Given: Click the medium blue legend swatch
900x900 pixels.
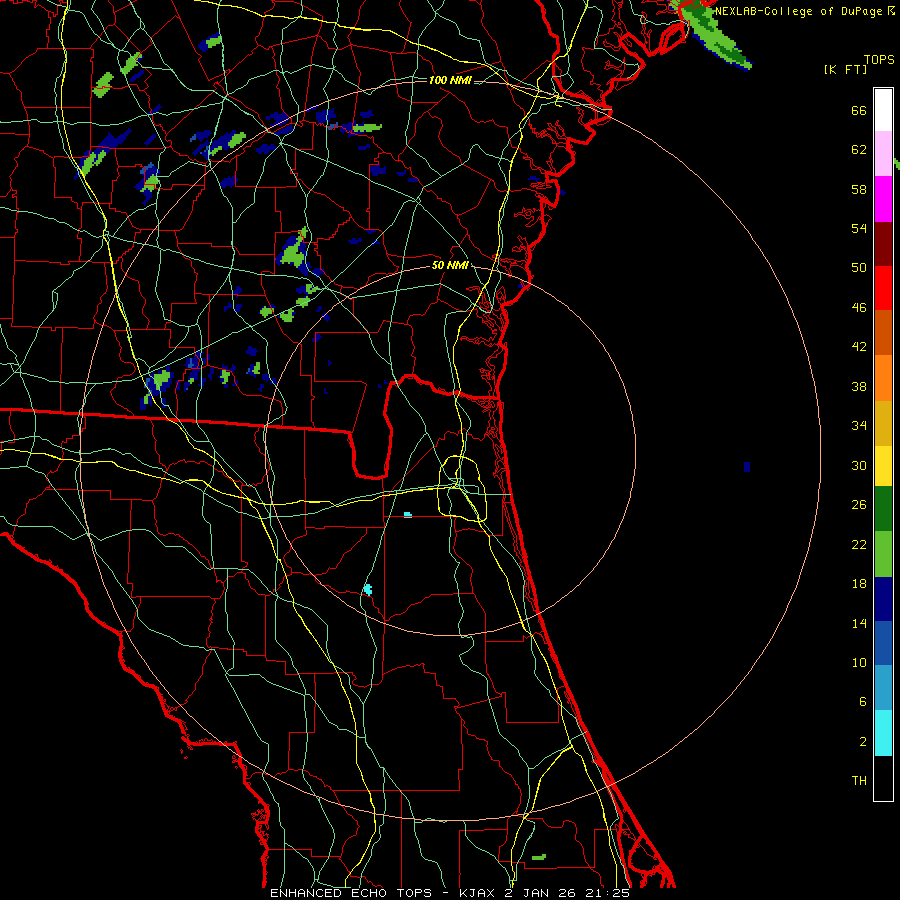Looking at the screenshot, I should pos(883,643).
